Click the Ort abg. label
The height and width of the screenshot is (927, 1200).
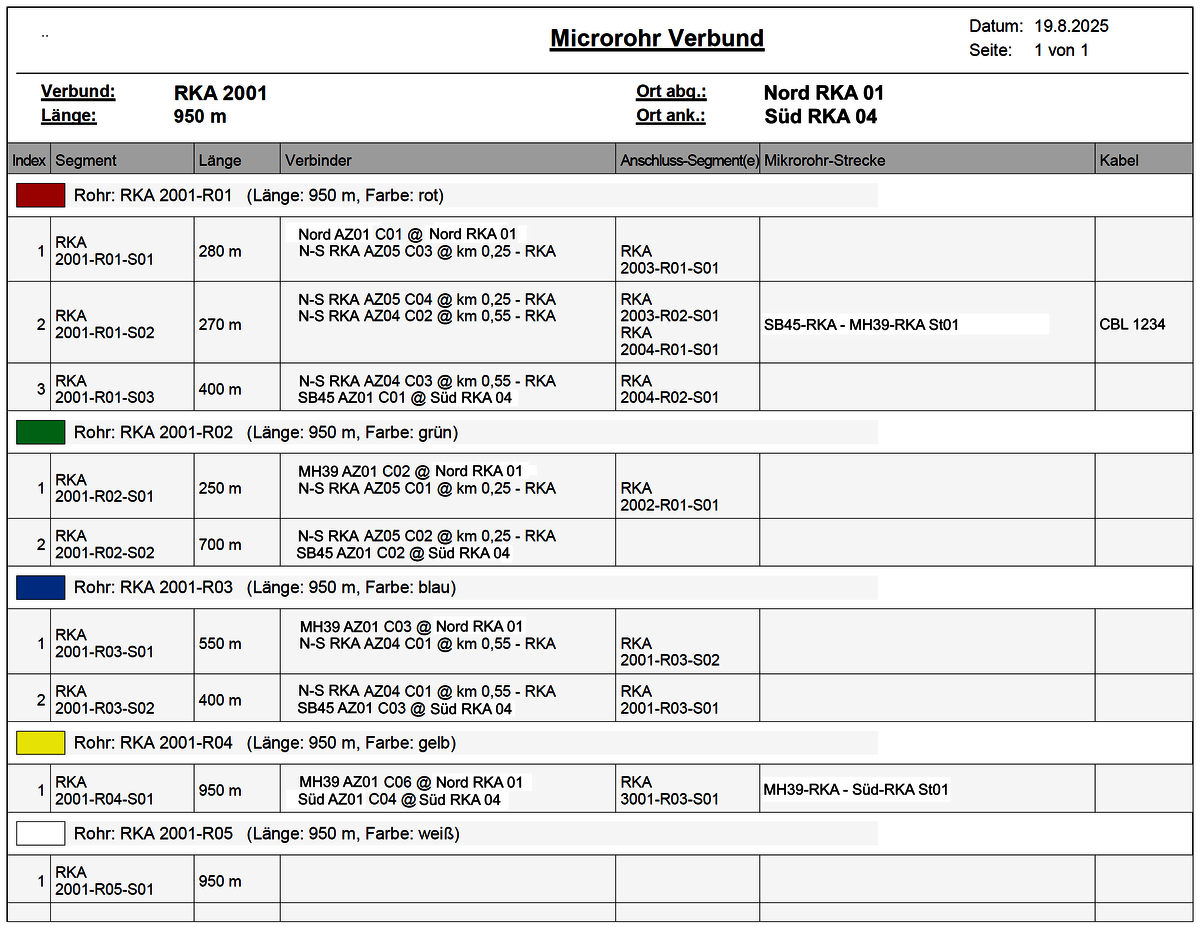tap(671, 92)
